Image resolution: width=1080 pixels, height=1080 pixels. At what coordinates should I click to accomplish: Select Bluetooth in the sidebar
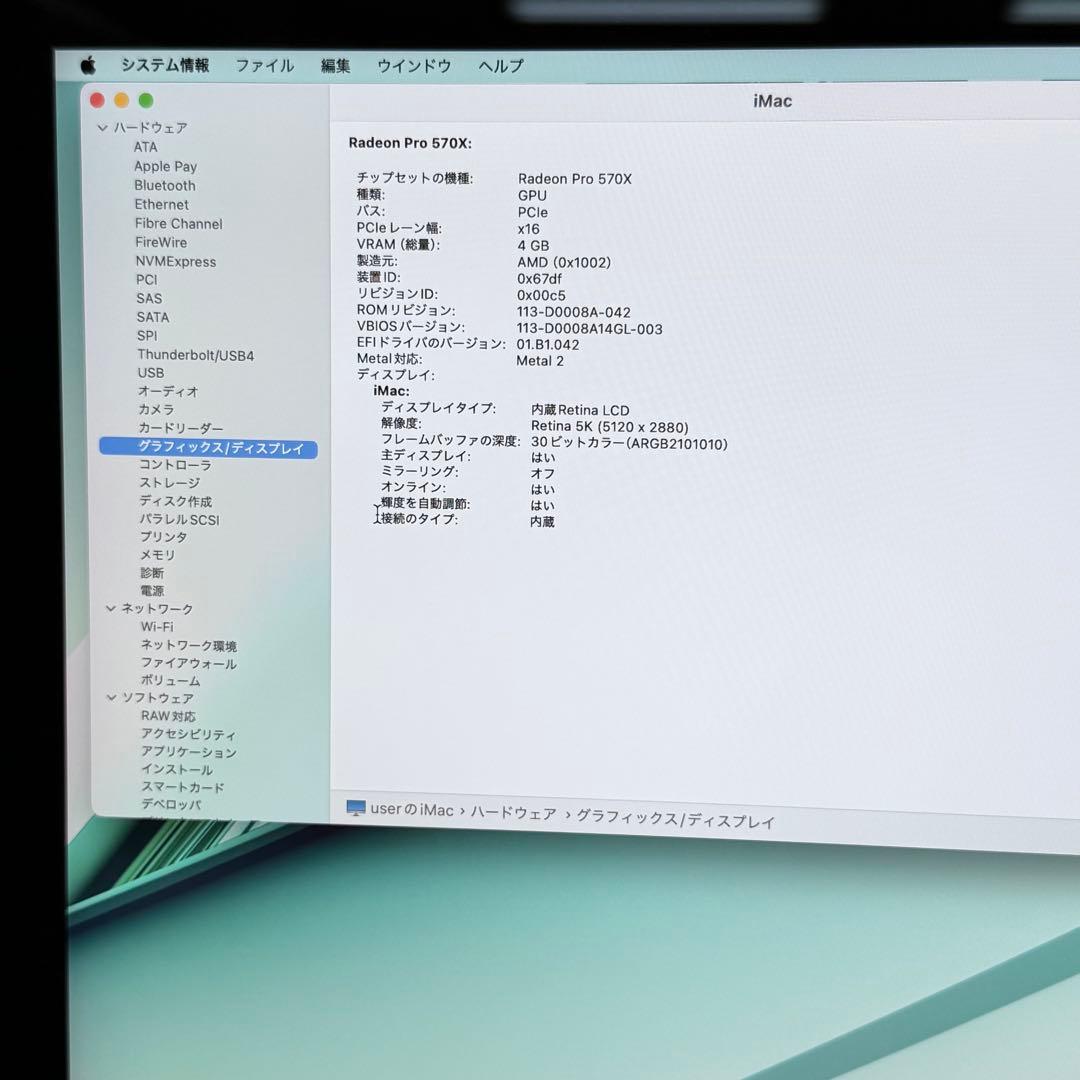point(165,185)
